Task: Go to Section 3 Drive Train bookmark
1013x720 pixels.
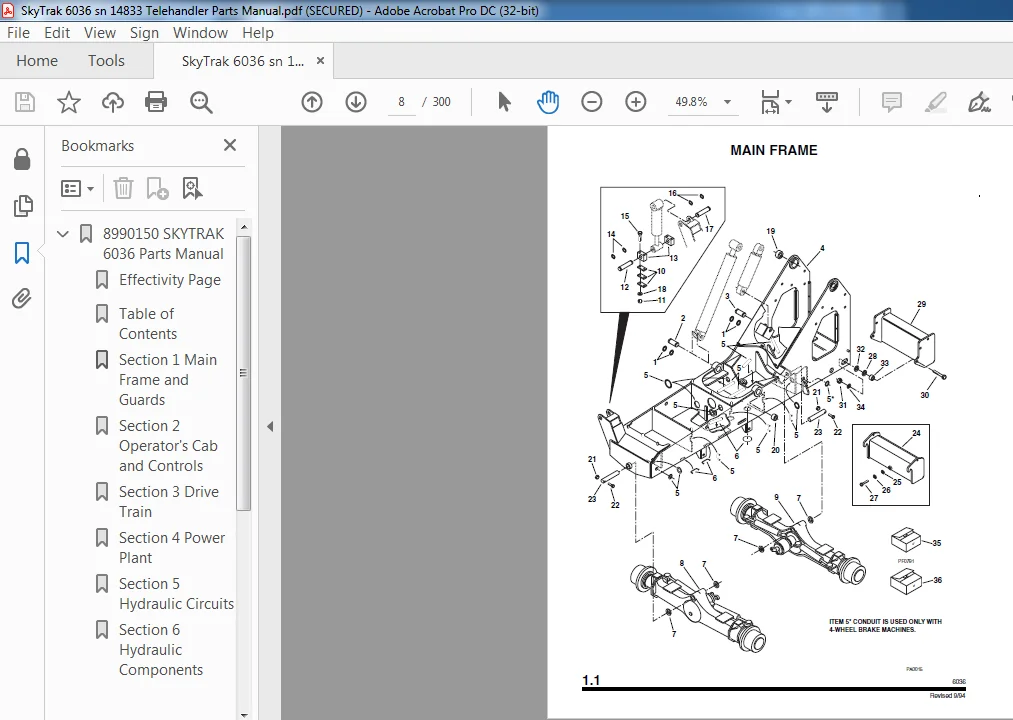Action: point(169,502)
